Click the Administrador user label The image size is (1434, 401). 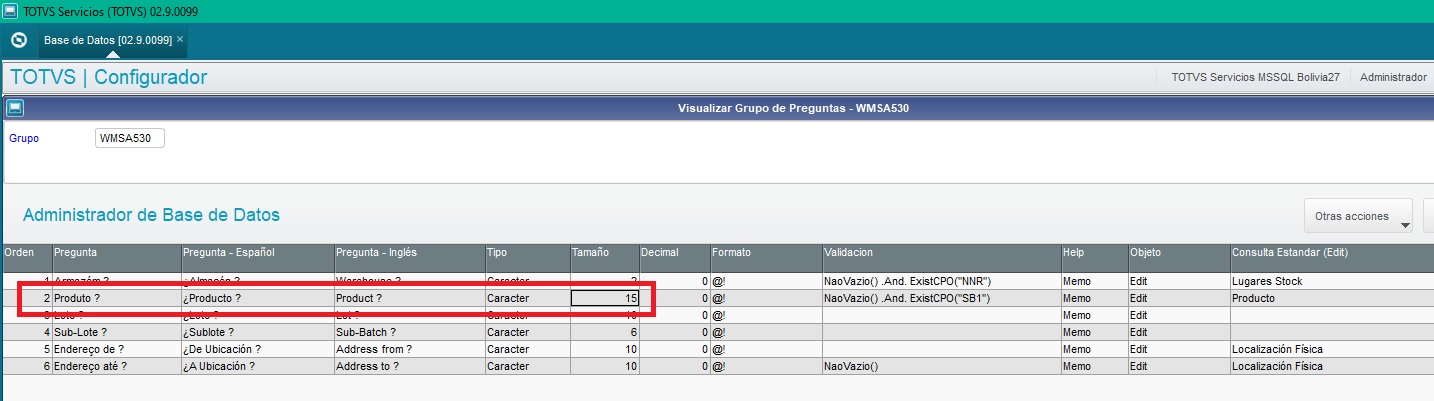click(x=1394, y=77)
